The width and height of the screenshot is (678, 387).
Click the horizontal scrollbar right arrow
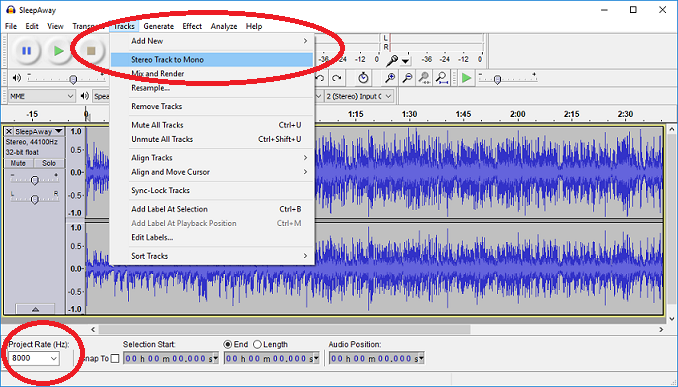pos(661,329)
